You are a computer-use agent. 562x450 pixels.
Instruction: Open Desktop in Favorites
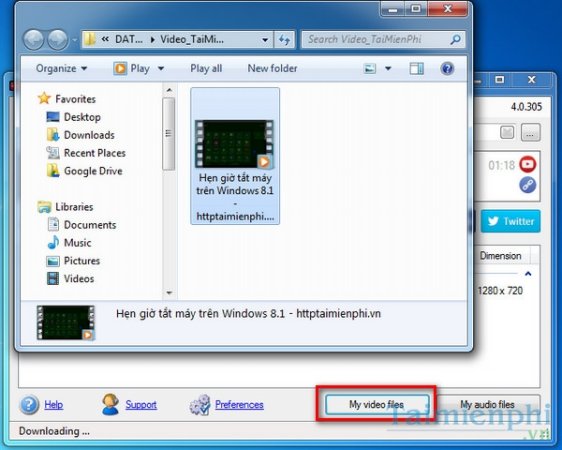point(82,117)
